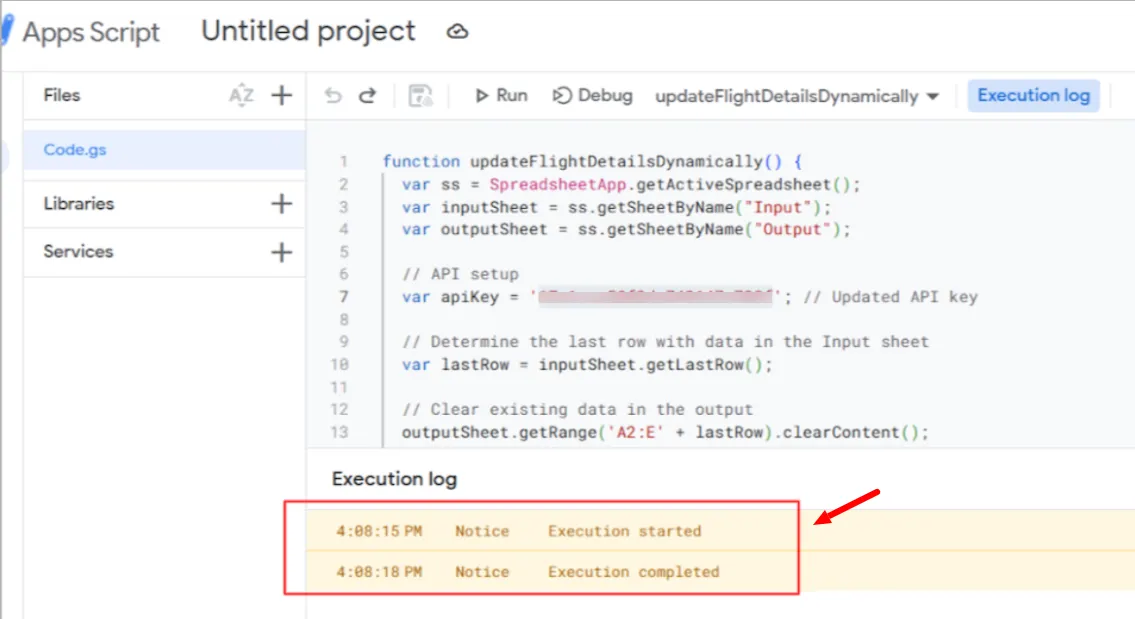Image resolution: width=1135 pixels, height=619 pixels.
Task: Open the updateFlightDetailsDynamically function dropdown
Action: click(x=797, y=96)
